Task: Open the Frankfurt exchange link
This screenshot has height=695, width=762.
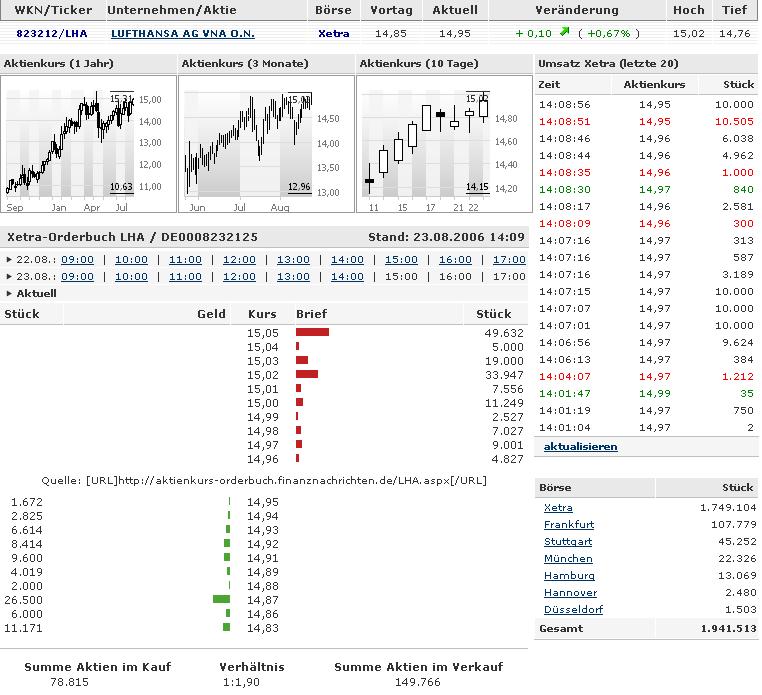Action: [568, 525]
